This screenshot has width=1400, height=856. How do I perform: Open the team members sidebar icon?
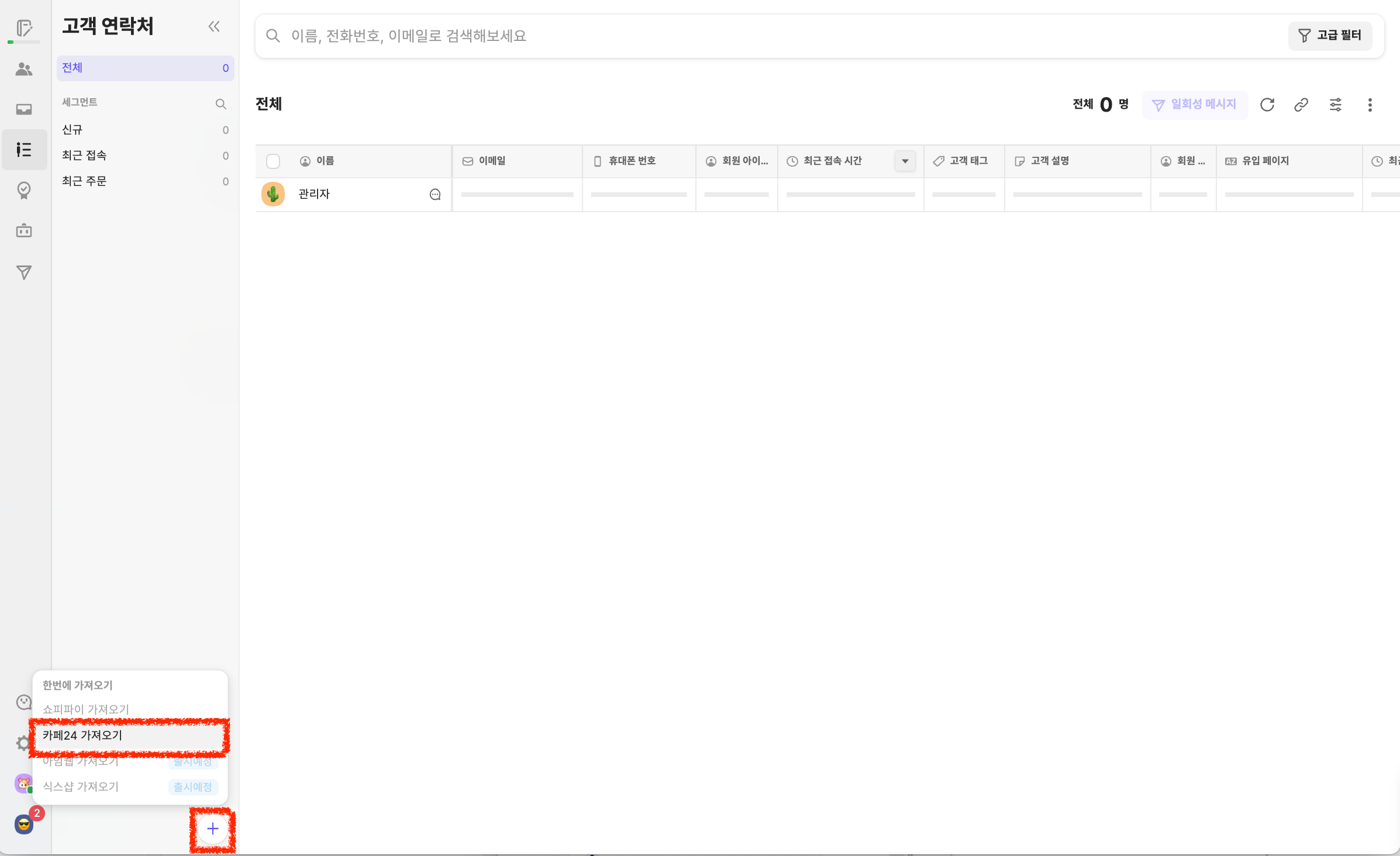coord(24,70)
